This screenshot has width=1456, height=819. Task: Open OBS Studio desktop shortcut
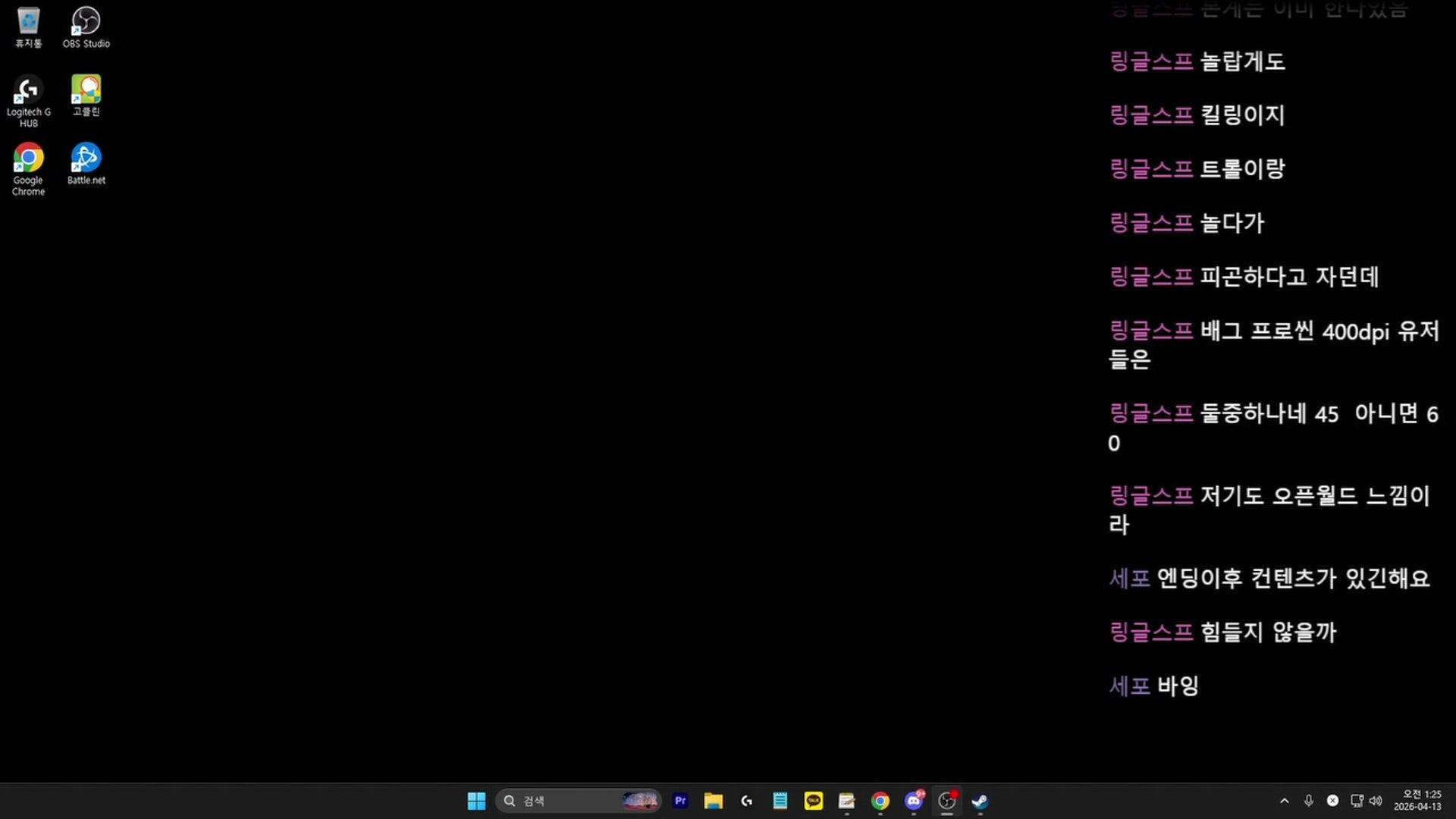coord(86,27)
